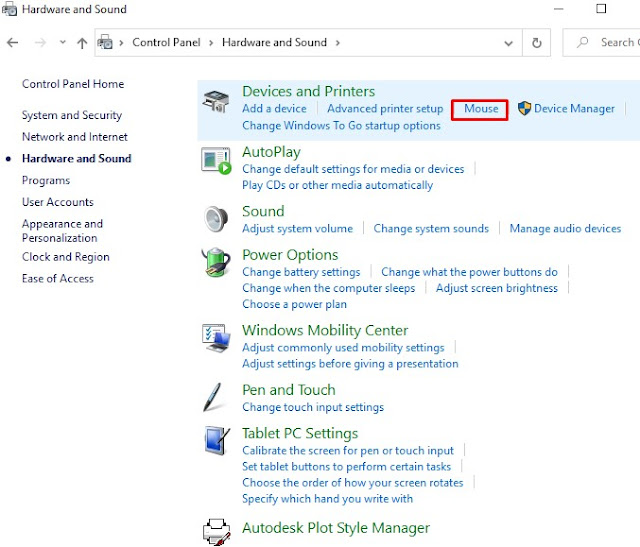
Task: Click Adjust system volume link
Action: (298, 229)
